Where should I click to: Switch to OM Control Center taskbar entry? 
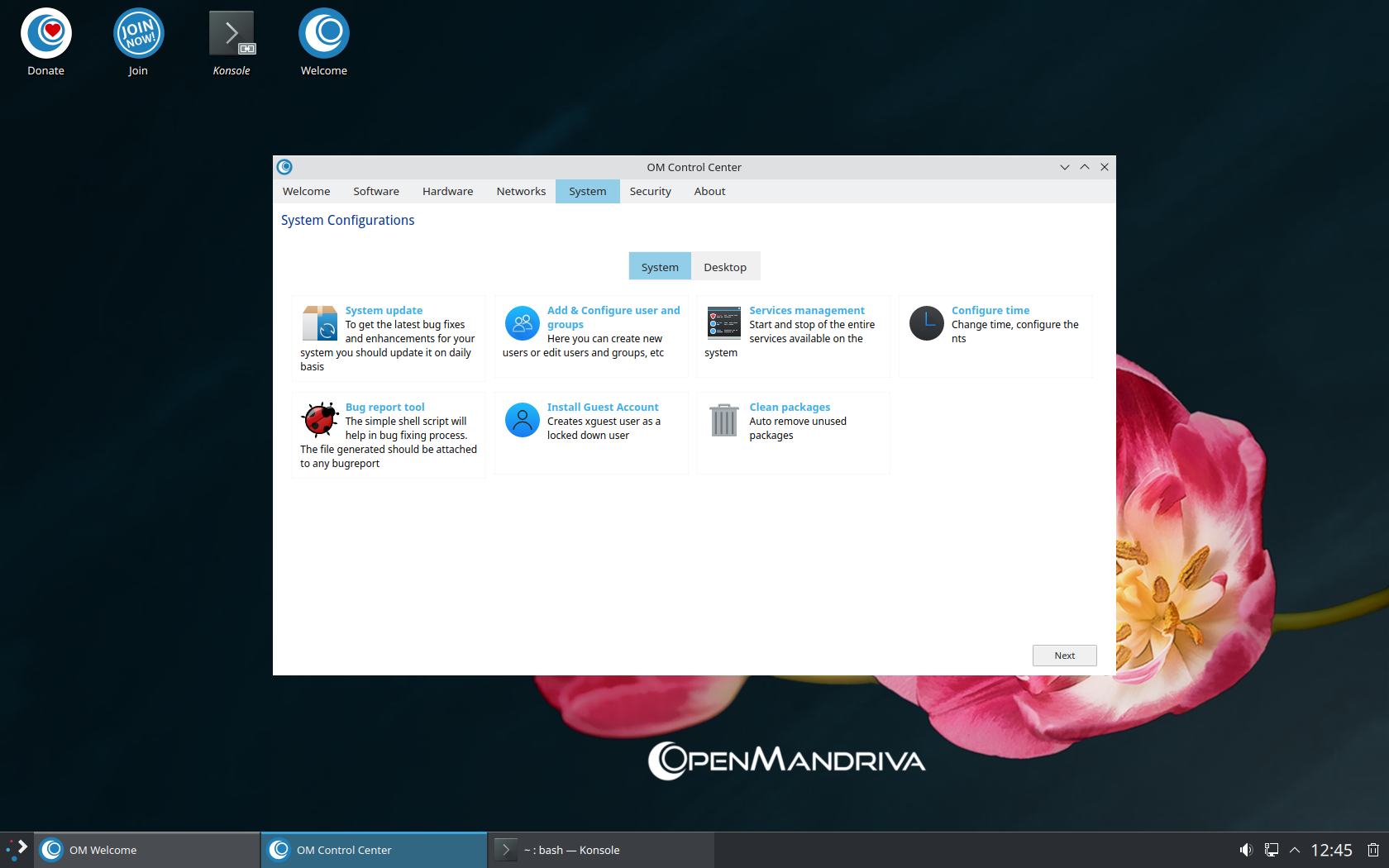[x=375, y=850]
